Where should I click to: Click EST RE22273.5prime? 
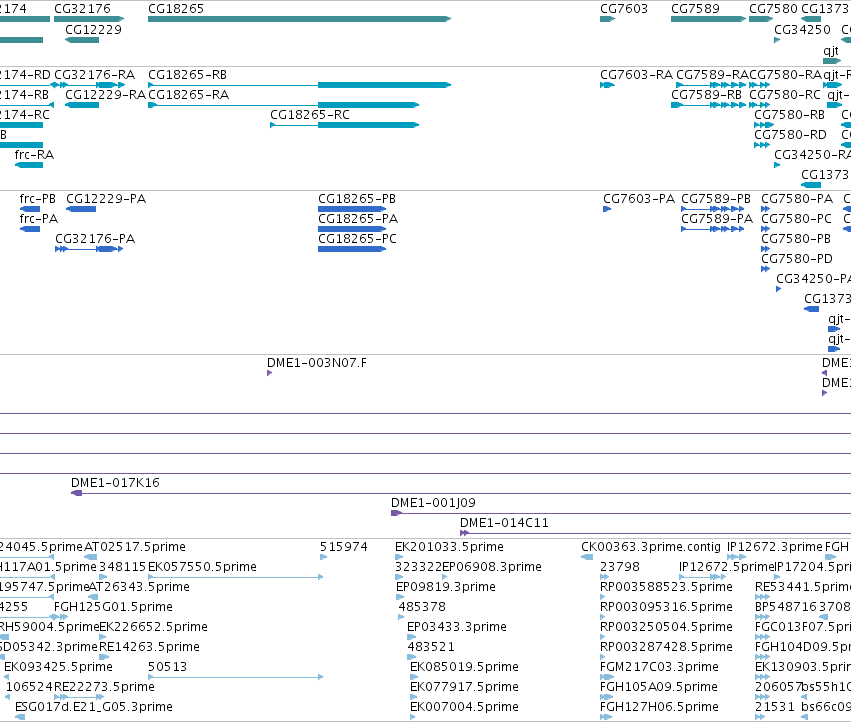tap(79, 698)
